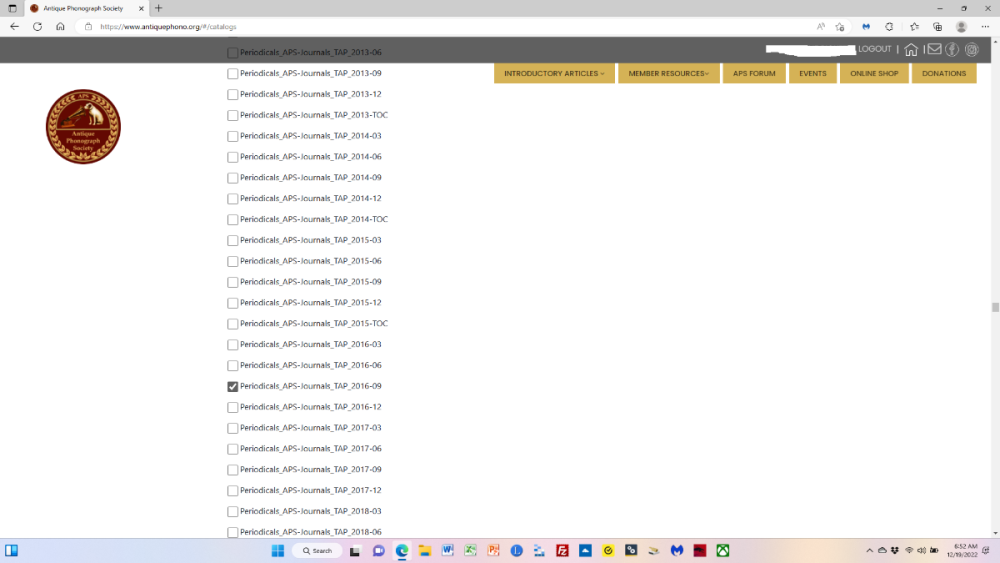This screenshot has height=563, width=1000.
Task: Click the Periodicals_APS-Journals_TAP_2015-TOC label
Action: pyautogui.click(x=314, y=323)
